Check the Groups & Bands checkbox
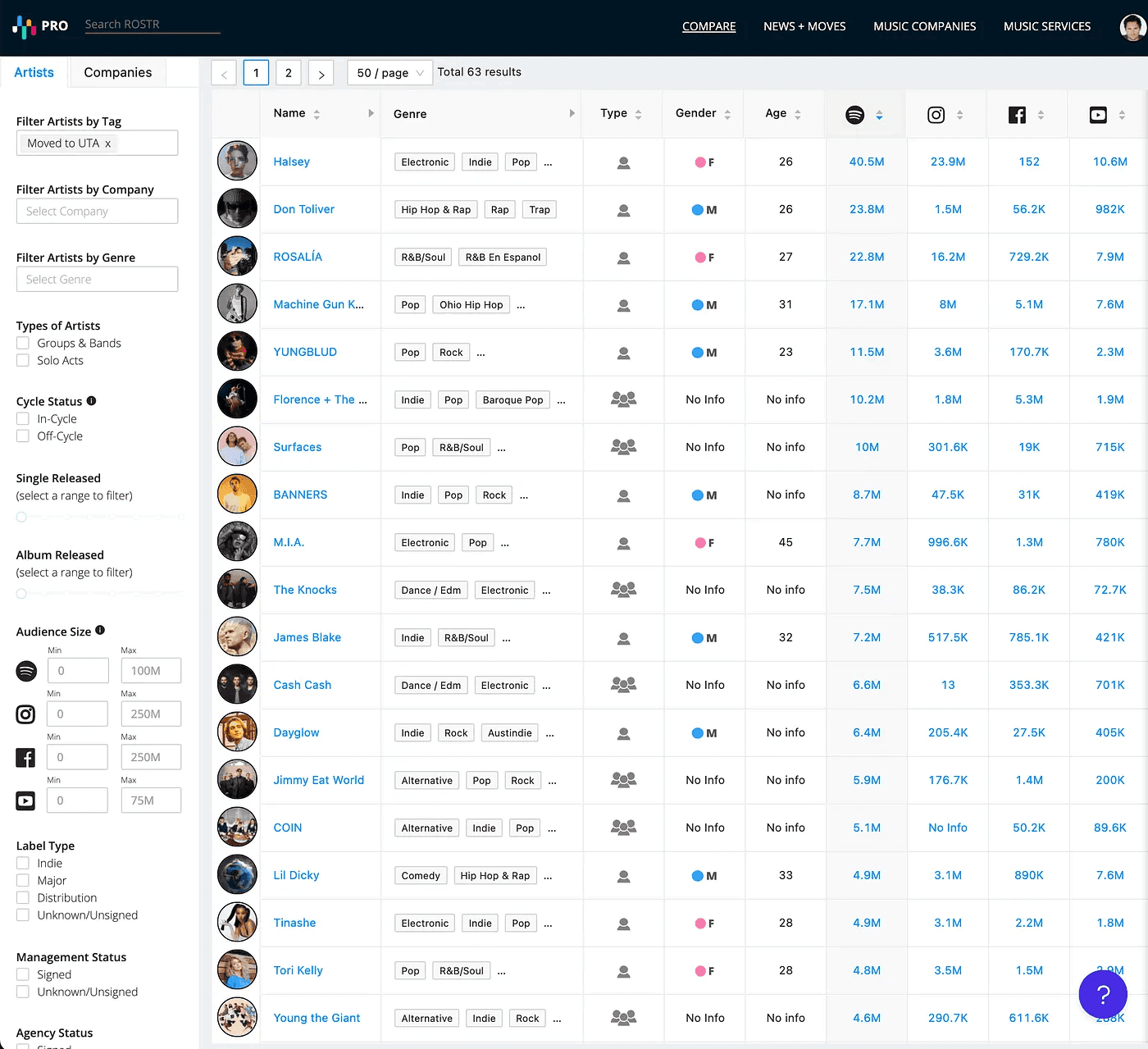1148x1049 pixels. pos(23,343)
